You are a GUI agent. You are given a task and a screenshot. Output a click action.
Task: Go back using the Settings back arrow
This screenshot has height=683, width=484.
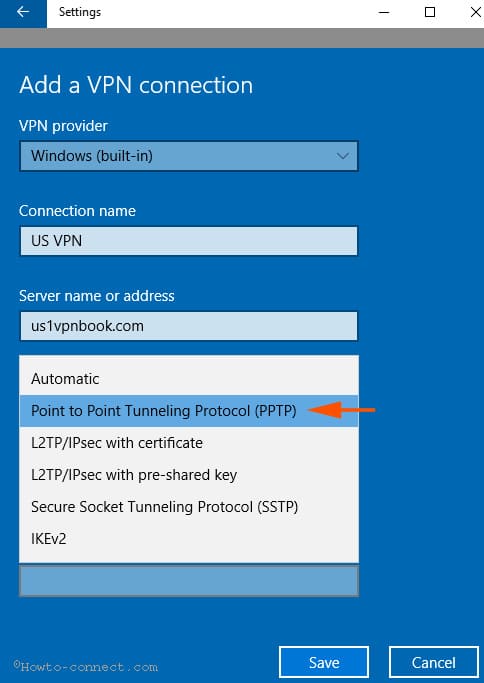click(x=23, y=13)
